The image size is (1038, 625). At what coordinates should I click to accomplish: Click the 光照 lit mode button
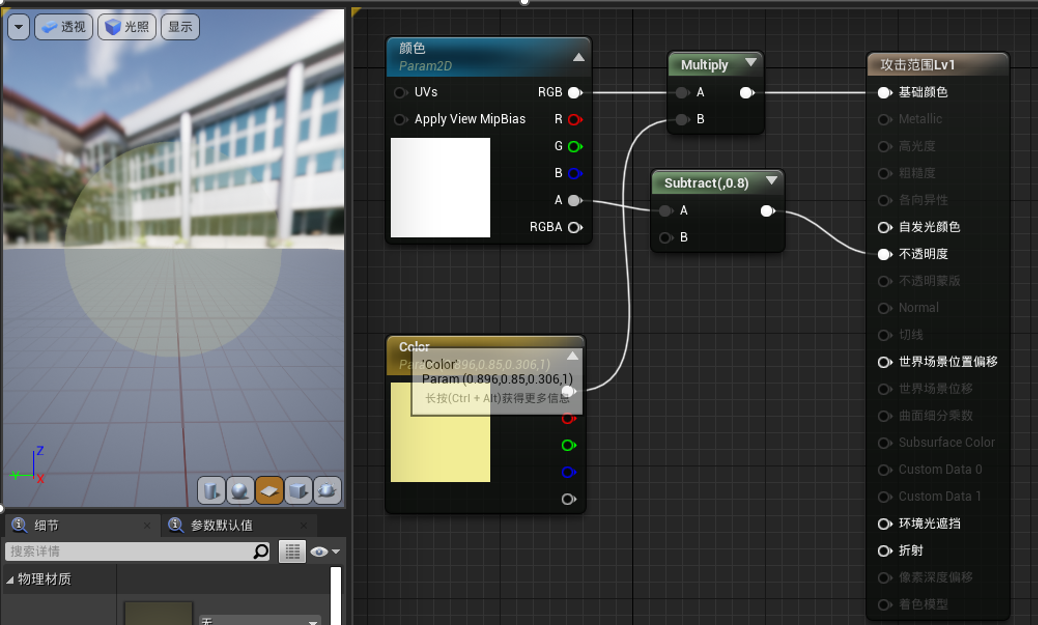coord(126,27)
